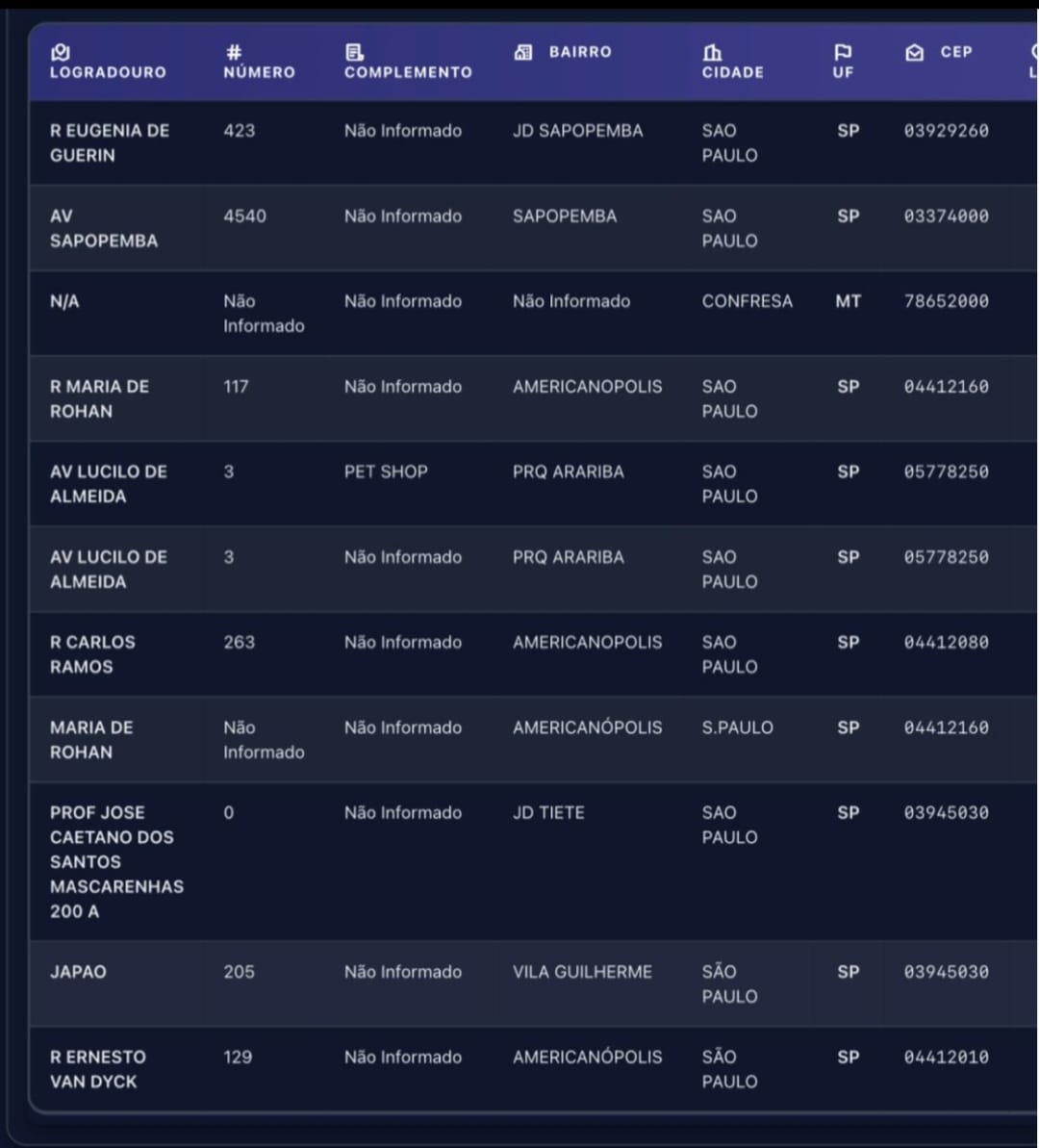
Task: Click the CONFRESA city cell
Action: tap(747, 301)
